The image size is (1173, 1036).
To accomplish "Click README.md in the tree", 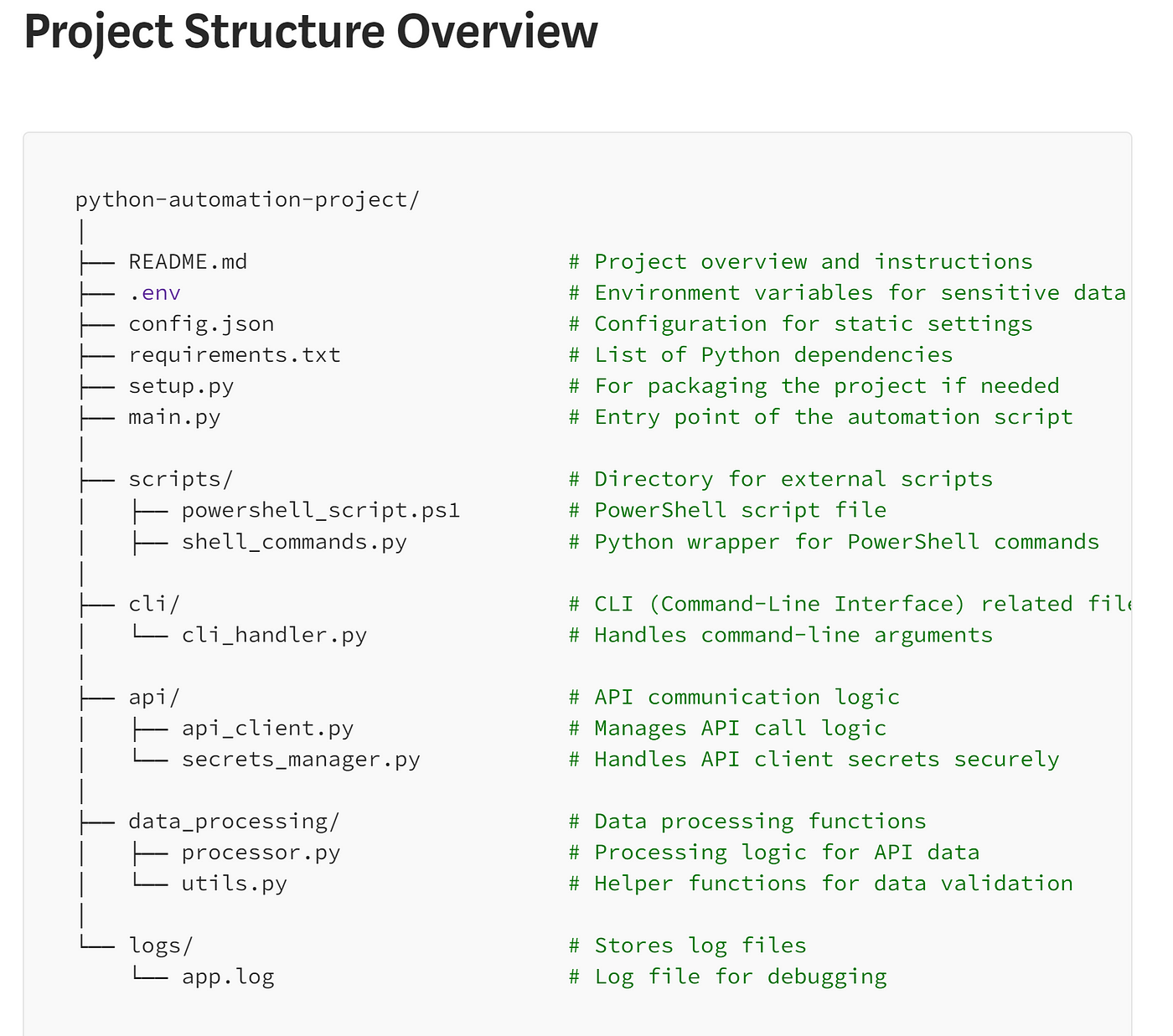I will pos(188,262).
